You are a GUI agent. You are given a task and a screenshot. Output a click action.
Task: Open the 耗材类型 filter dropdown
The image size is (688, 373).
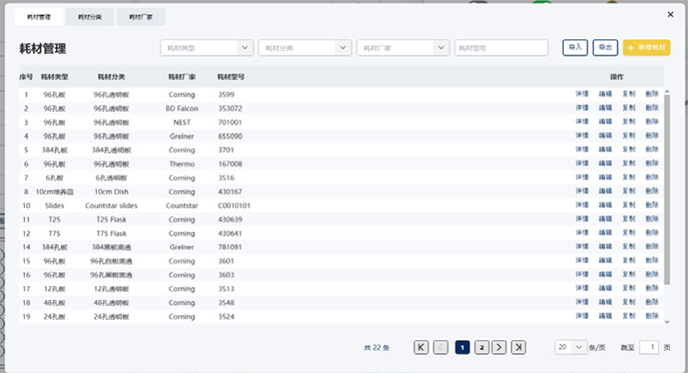207,48
